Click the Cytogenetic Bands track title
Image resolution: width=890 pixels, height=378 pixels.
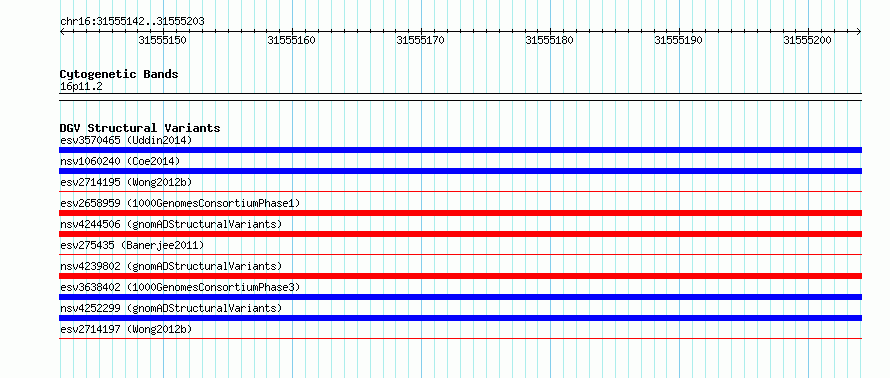pos(119,74)
